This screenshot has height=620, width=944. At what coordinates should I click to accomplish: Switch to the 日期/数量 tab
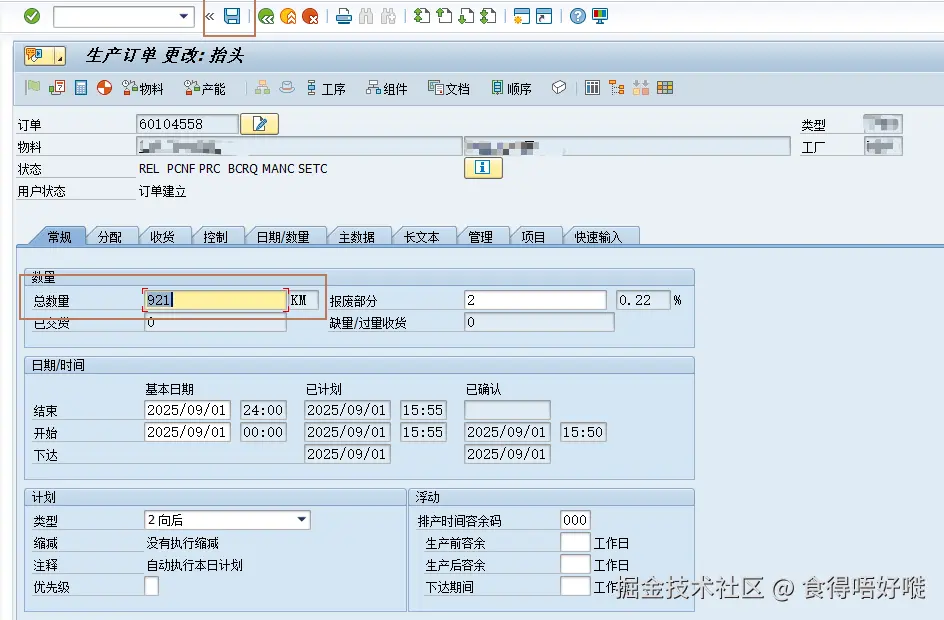pos(283,237)
